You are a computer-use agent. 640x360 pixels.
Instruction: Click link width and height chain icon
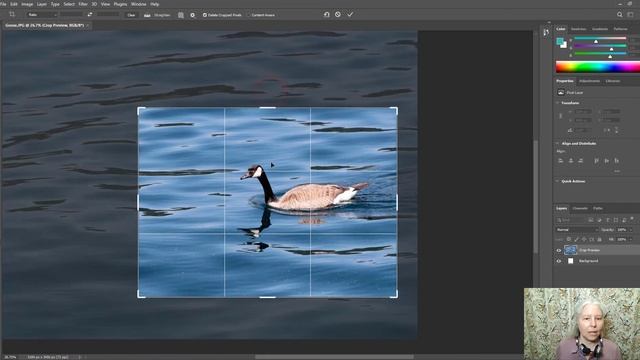point(560,116)
